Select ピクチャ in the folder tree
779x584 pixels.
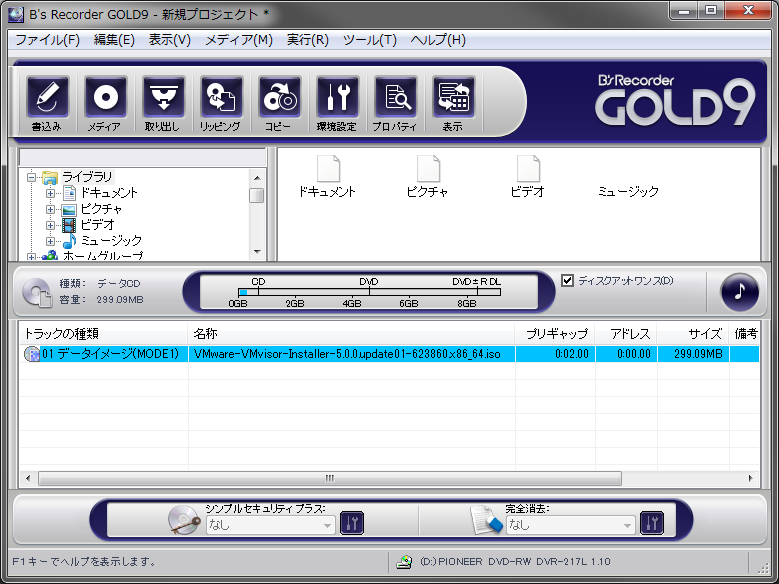coord(101,209)
